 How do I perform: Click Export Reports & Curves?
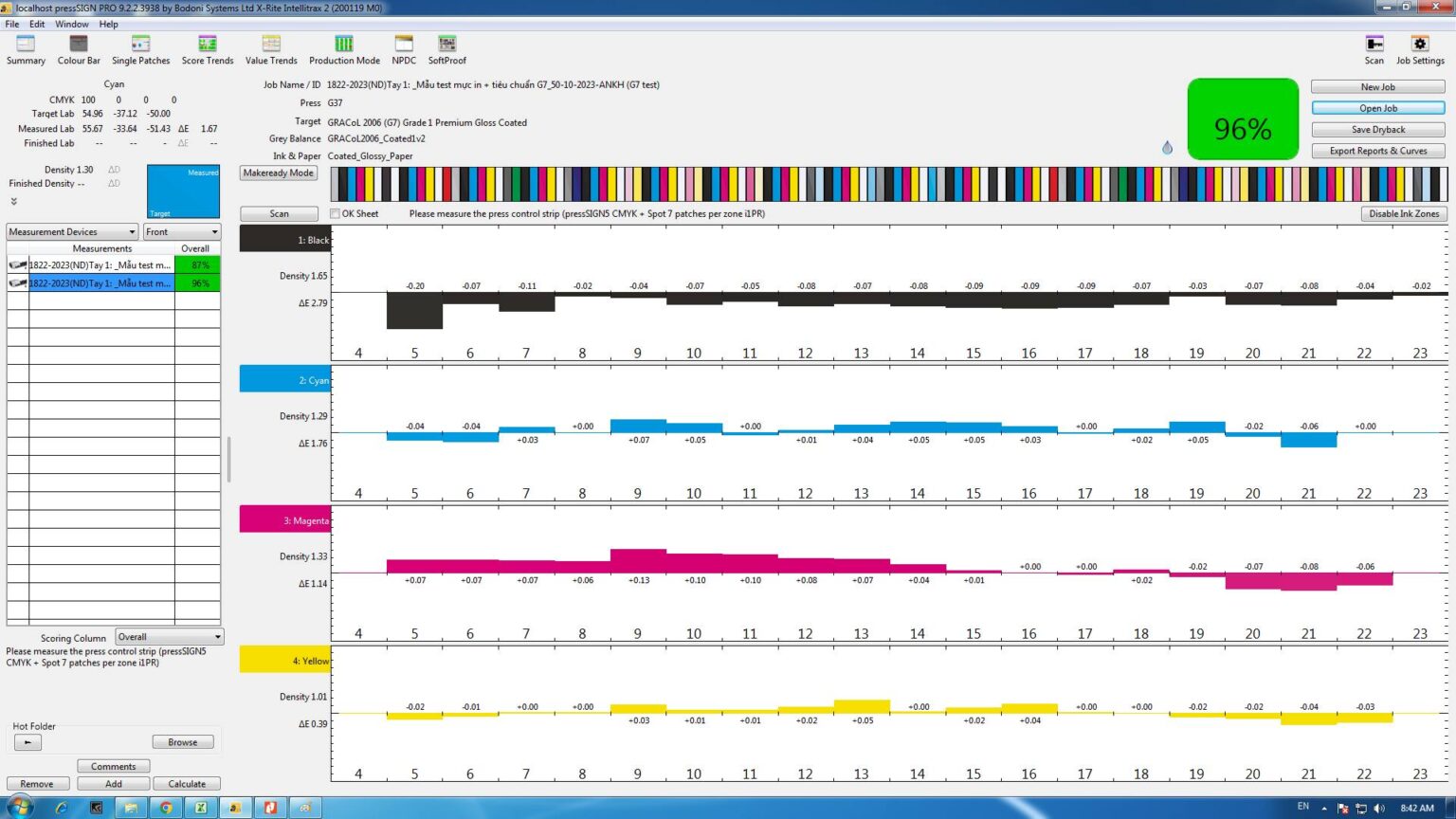[1378, 151]
